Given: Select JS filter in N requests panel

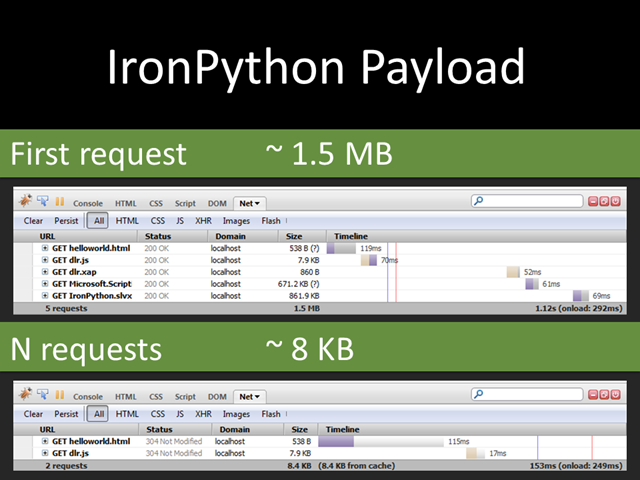Looking at the screenshot, I should tap(180, 414).
